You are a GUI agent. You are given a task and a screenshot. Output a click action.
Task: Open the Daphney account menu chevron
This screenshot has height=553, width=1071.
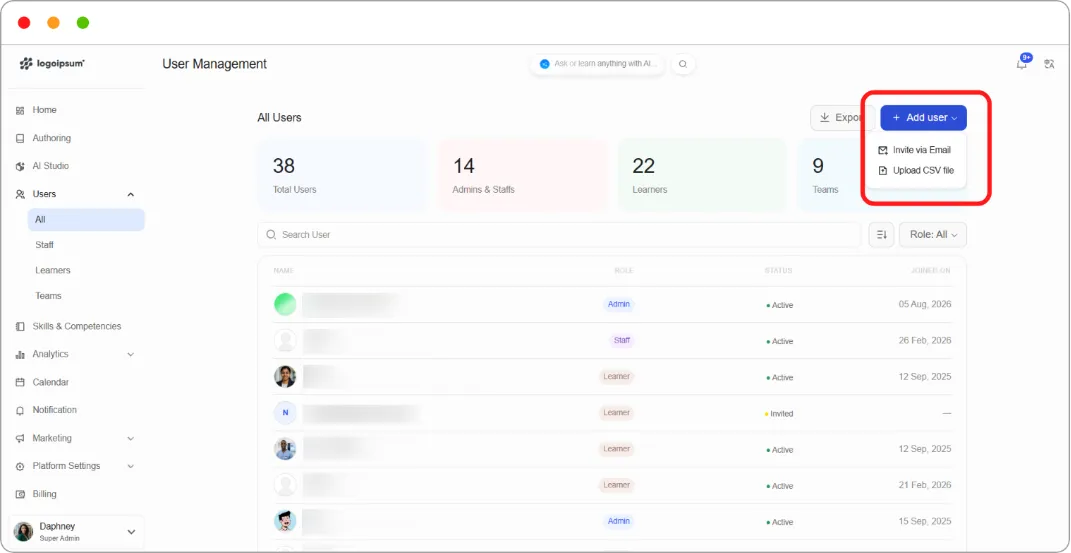[131, 532]
